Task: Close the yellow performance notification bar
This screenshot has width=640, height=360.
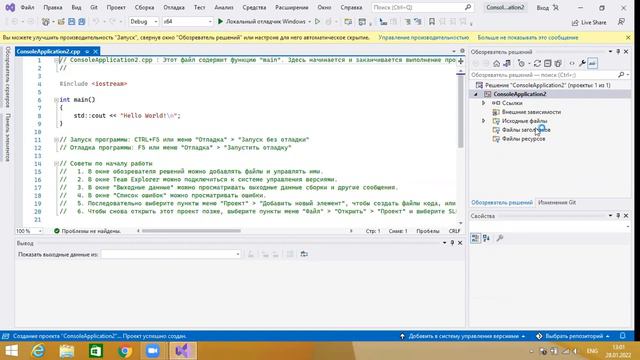Action: pyautogui.click(x=628, y=38)
